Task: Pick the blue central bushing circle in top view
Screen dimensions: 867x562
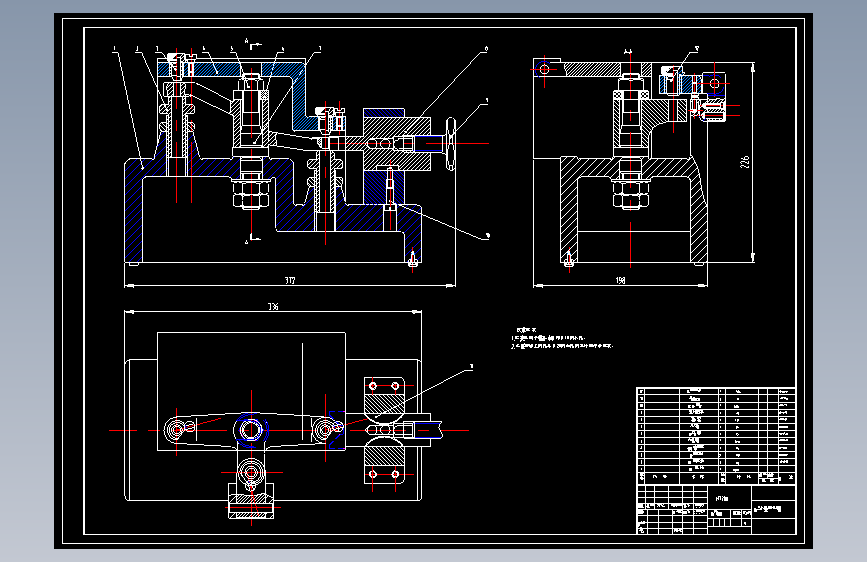Action: pyautogui.click(x=251, y=430)
